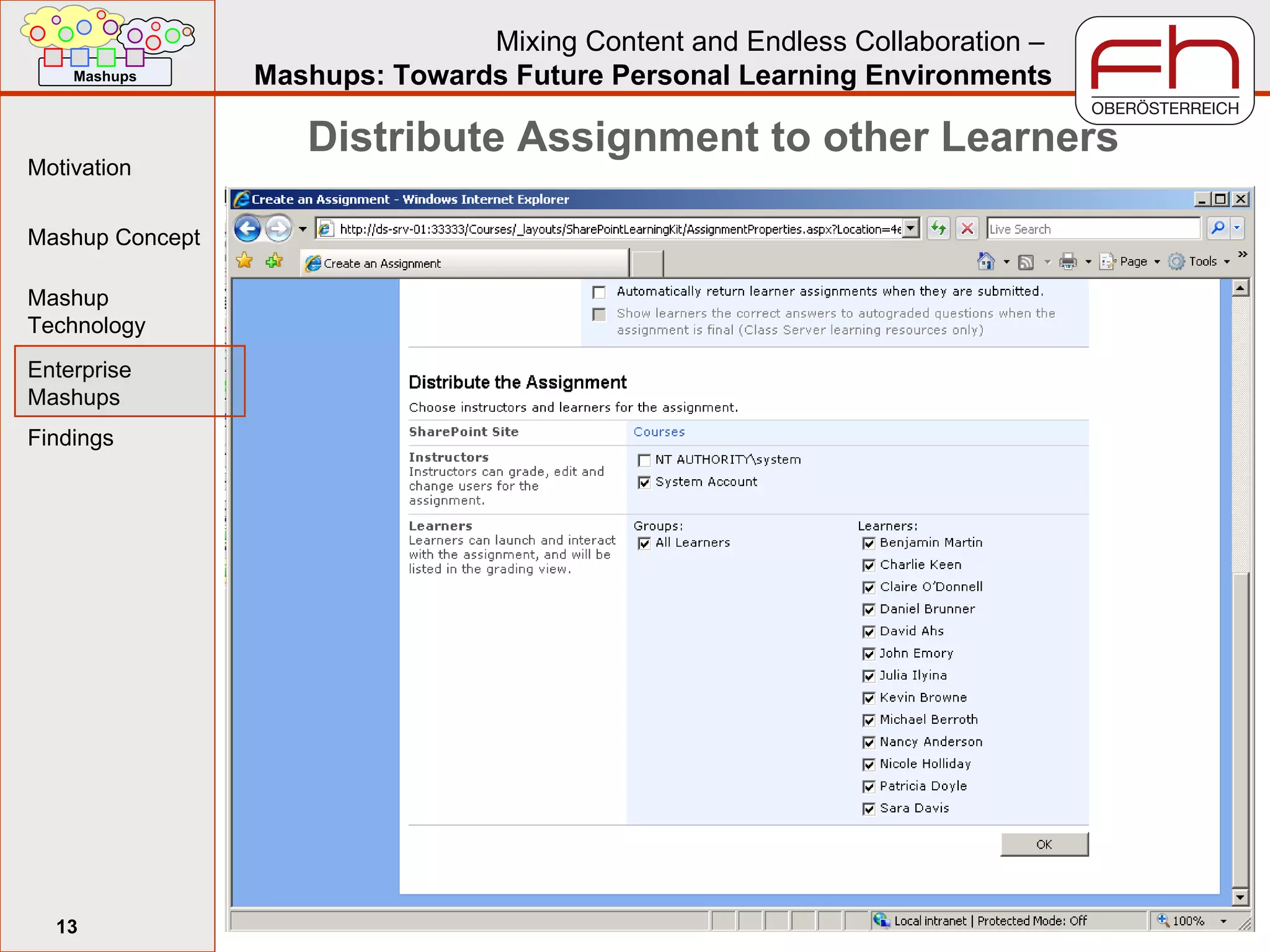Click inside the Live Search field
This screenshot has height=952, width=1270.
point(1093,229)
